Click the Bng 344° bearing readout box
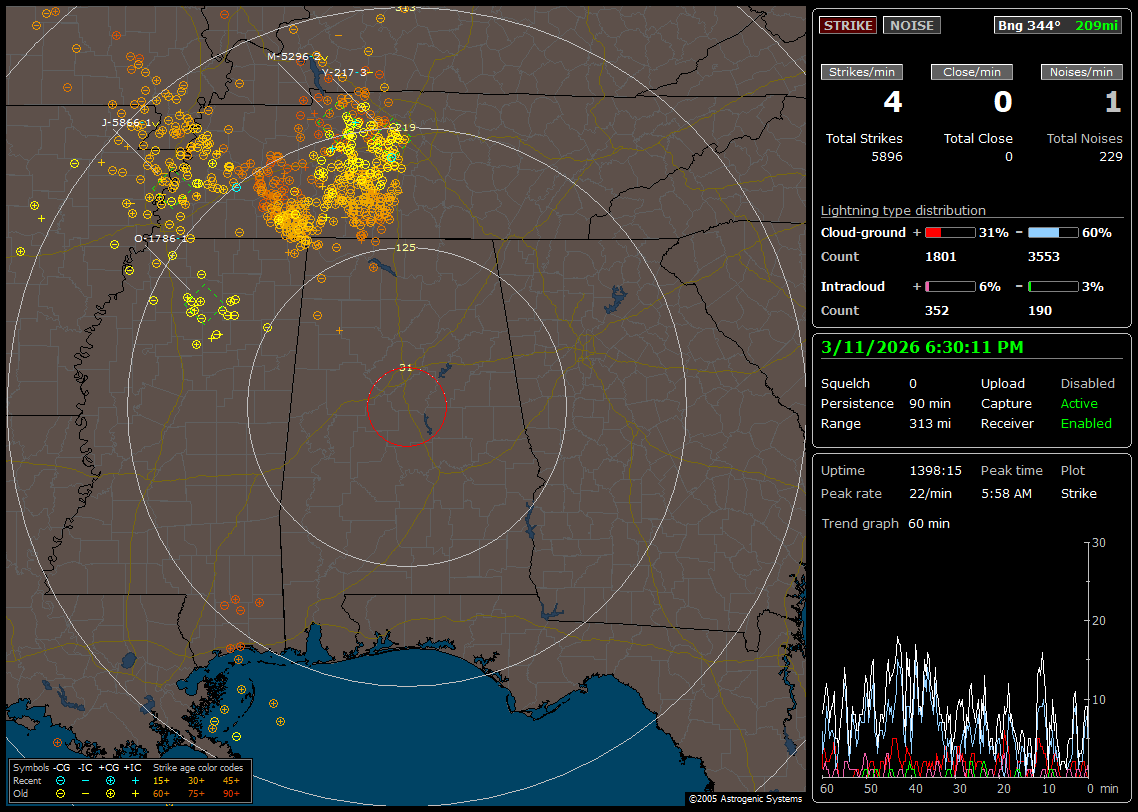1138x812 pixels. click(x=1057, y=26)
